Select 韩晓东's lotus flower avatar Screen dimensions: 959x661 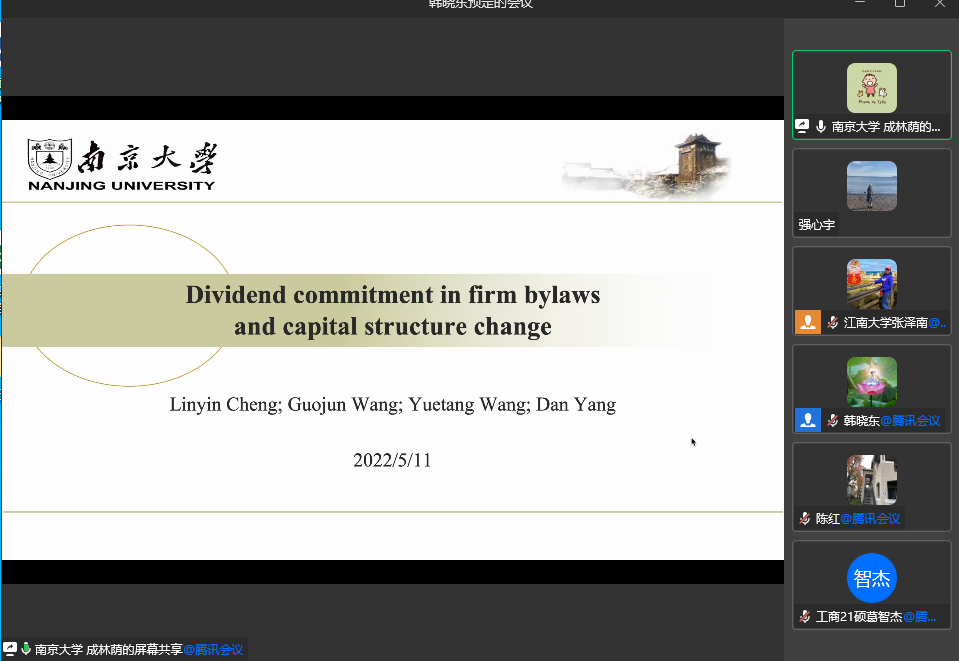pyautogui.click(x=871, y=382)
